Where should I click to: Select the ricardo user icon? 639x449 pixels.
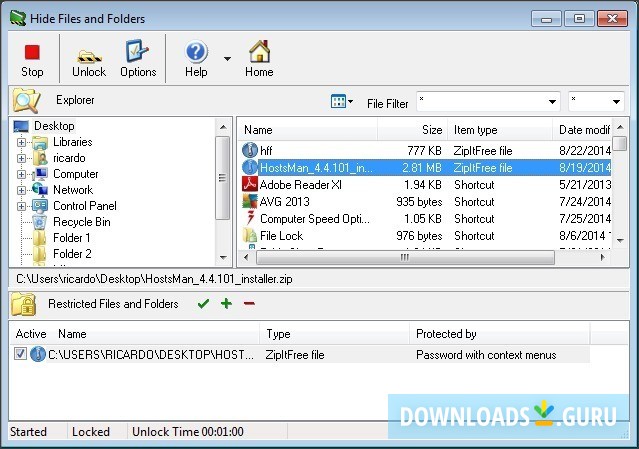coord(40,158)
